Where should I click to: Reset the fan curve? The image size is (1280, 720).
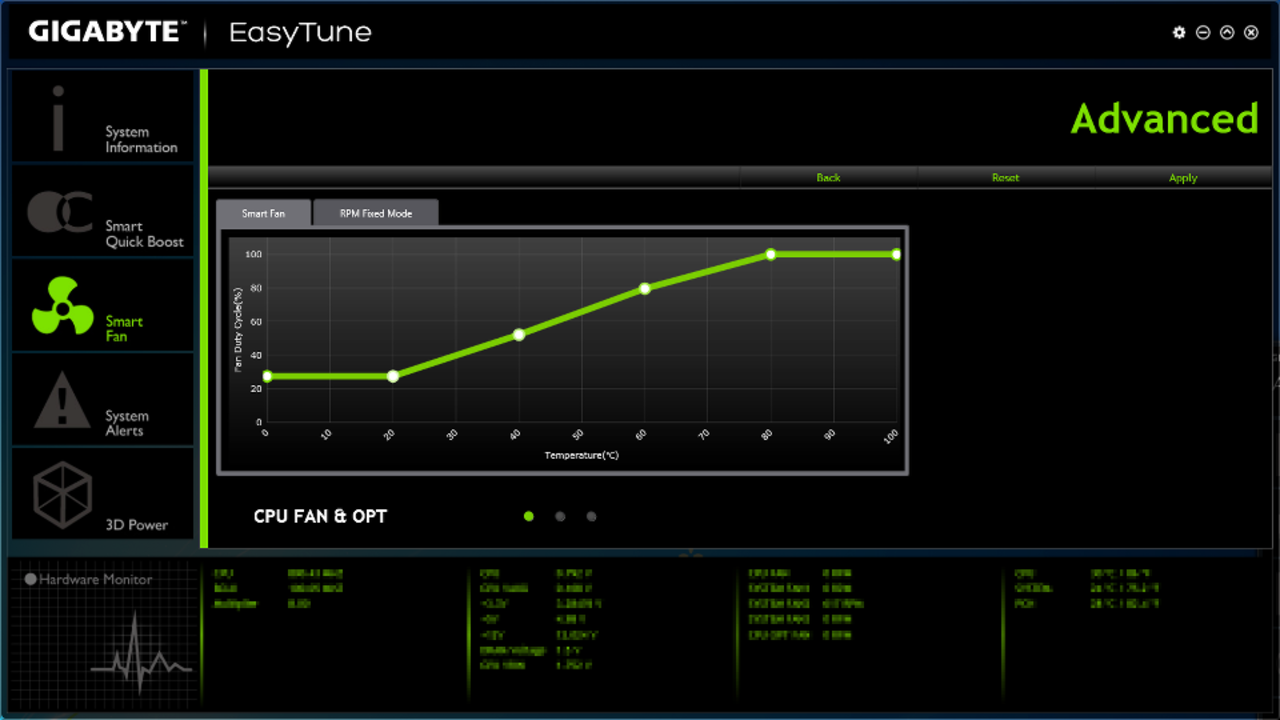click(1005, 177)
